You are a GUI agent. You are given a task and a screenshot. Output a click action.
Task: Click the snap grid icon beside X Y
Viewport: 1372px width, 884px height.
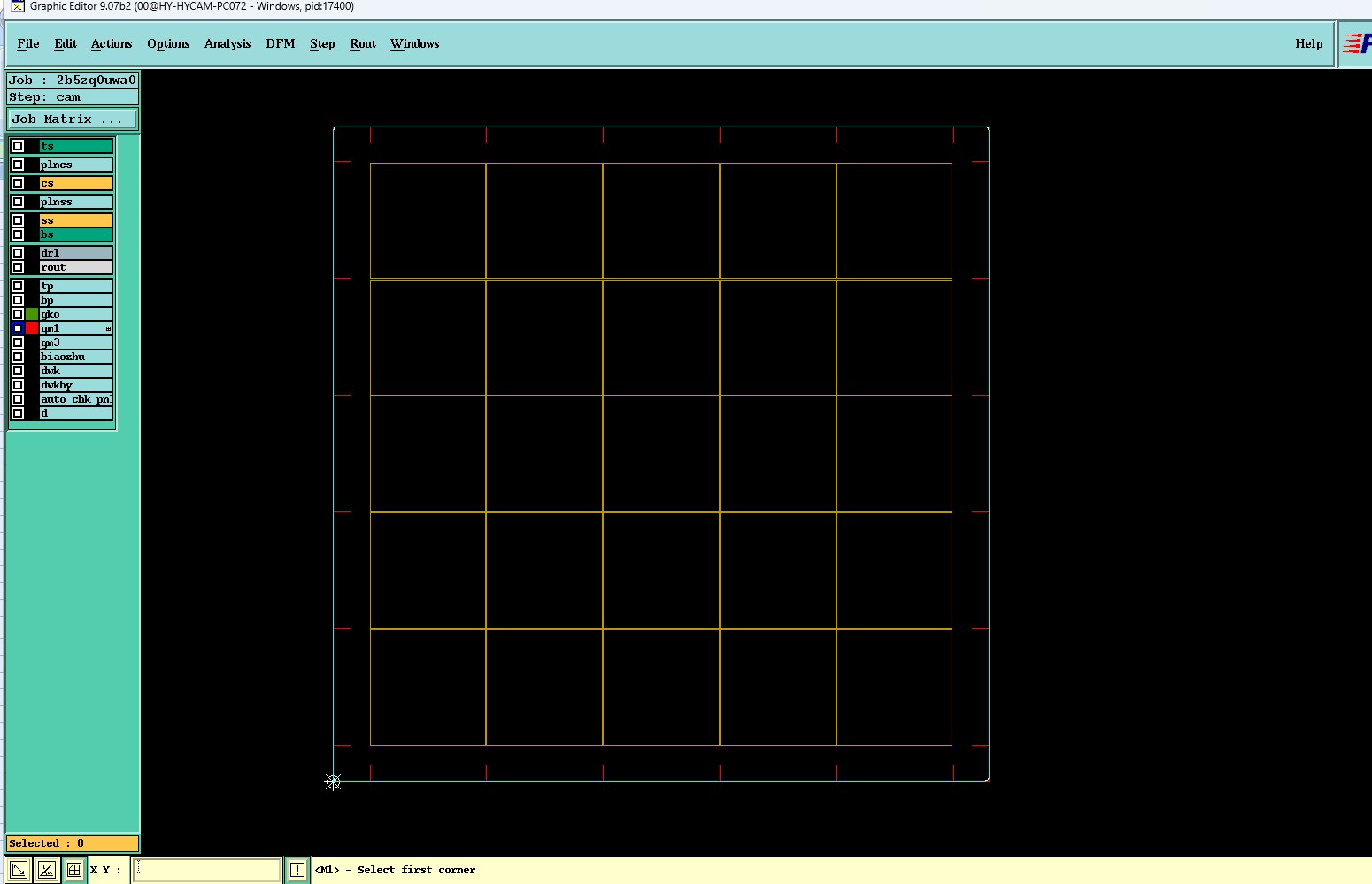pyautogui.click(x=74, y=870)
